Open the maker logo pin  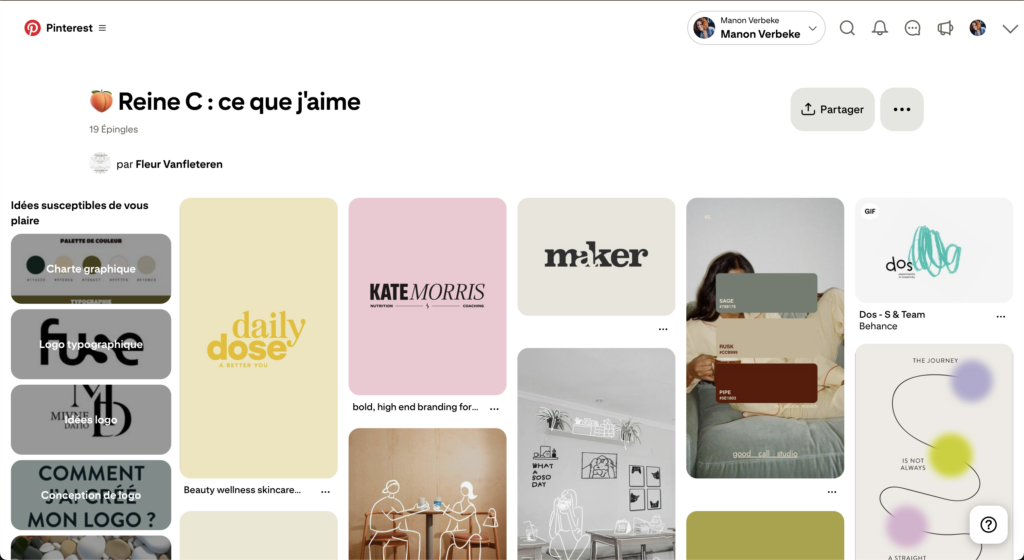tap(596, 257)
